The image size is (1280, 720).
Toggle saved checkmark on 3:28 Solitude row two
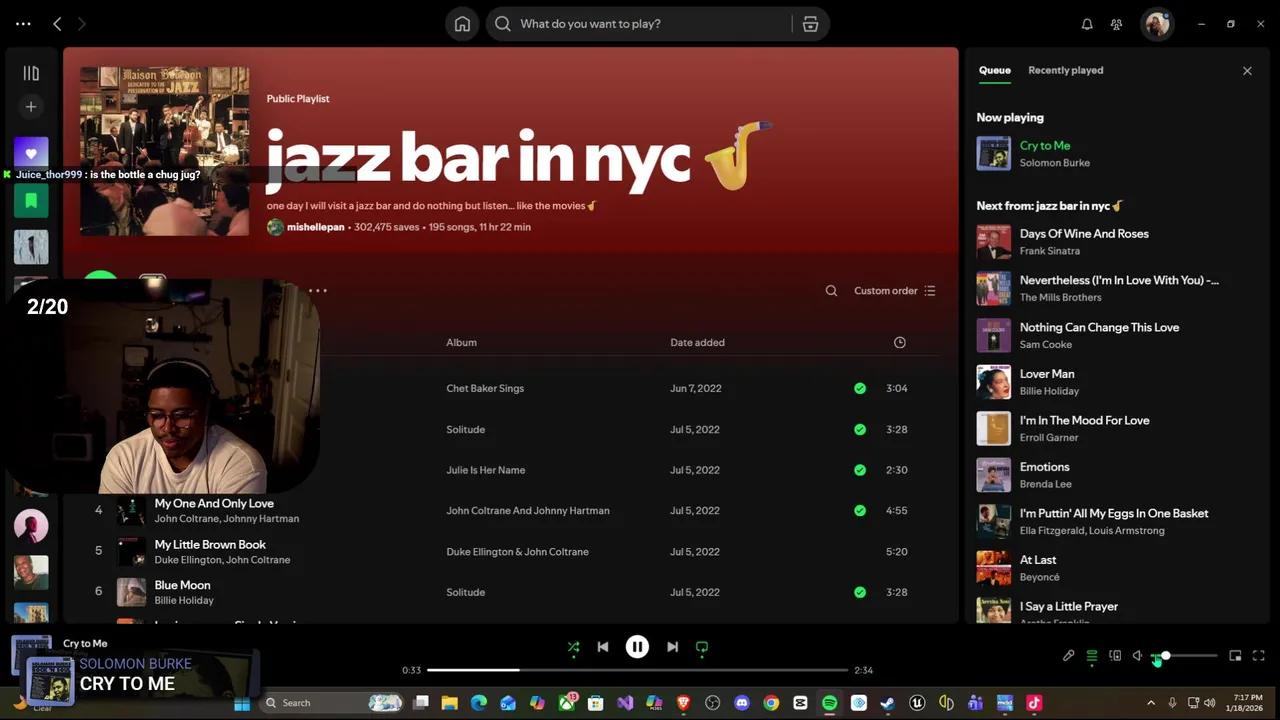860,429
